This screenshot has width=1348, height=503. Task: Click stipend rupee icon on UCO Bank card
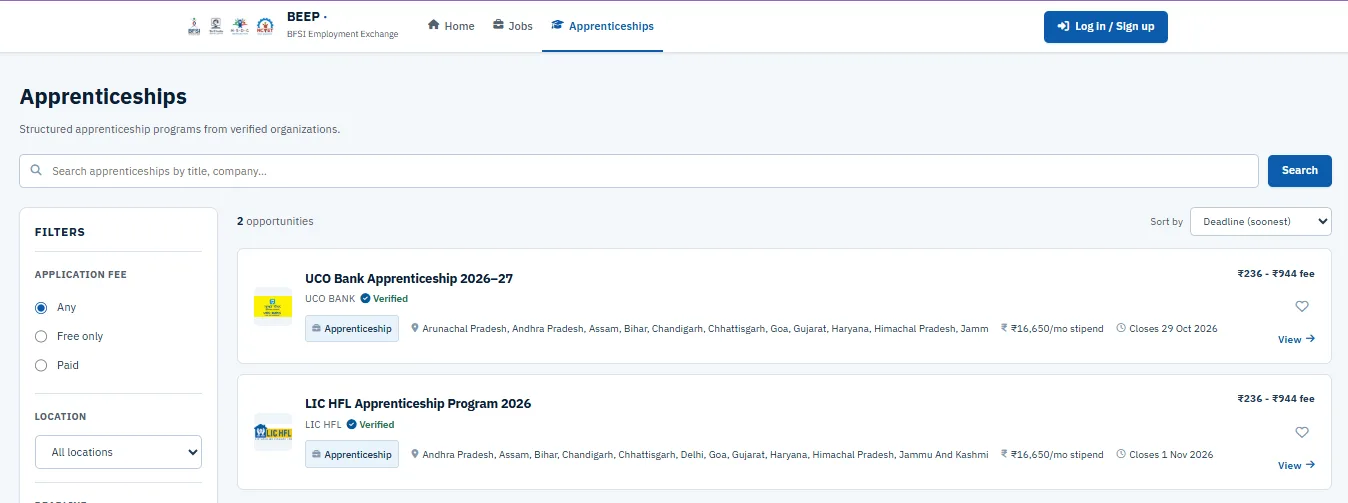pos(1005,328)
